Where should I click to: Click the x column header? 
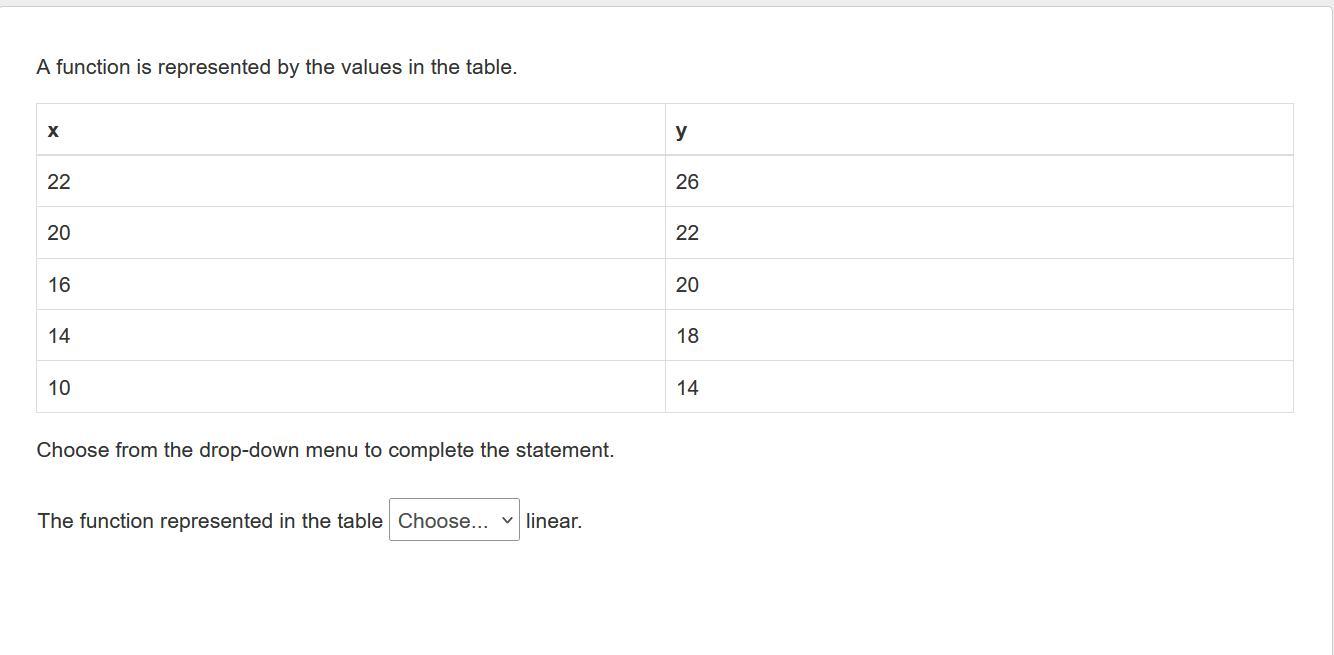click(x=53, y=130)
